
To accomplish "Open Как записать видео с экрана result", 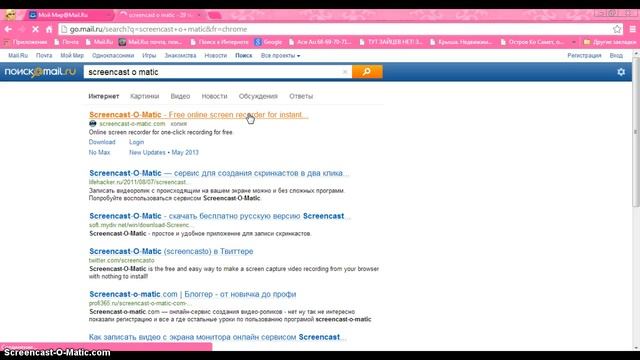I will click(217, 337).
